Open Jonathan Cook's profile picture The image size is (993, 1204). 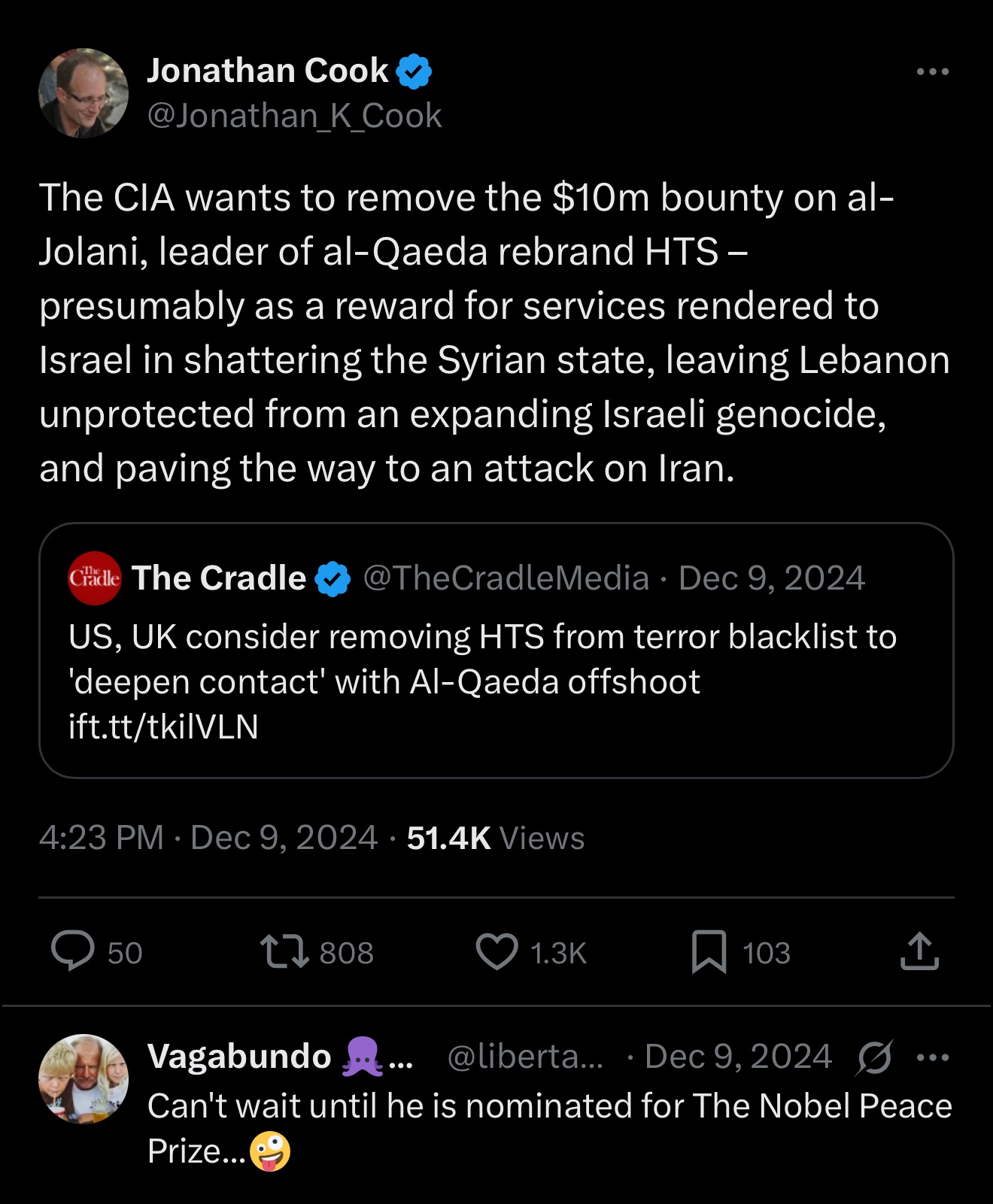click(84, 93)
